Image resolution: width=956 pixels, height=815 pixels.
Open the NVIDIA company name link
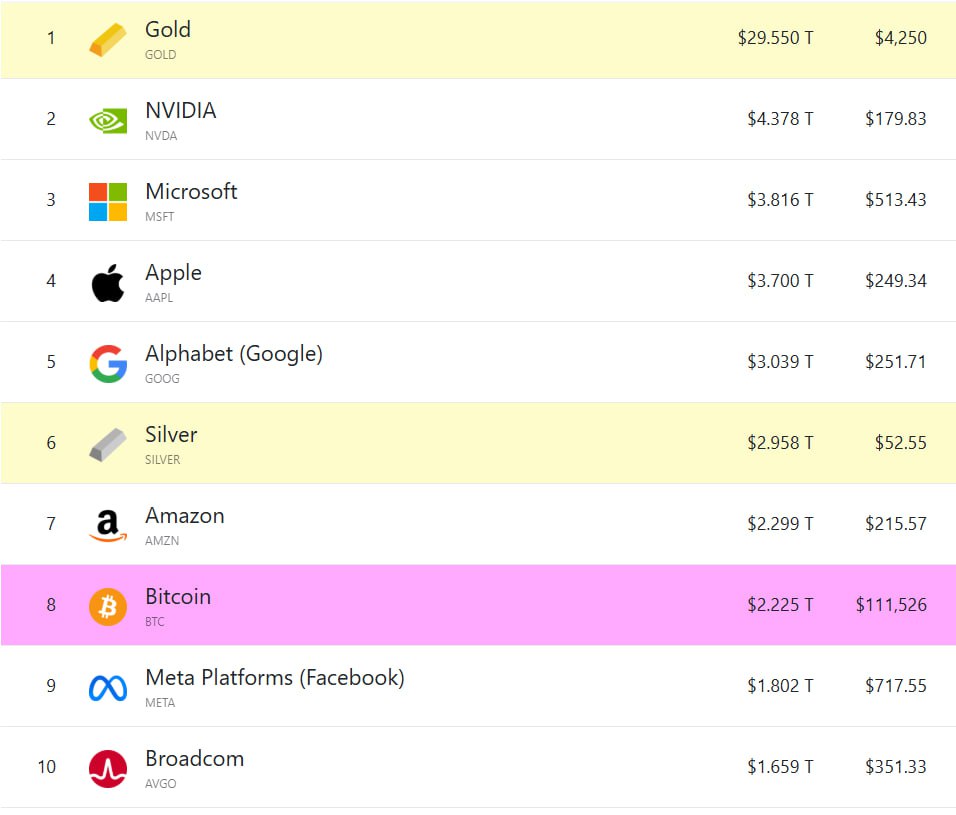point(180,111)
